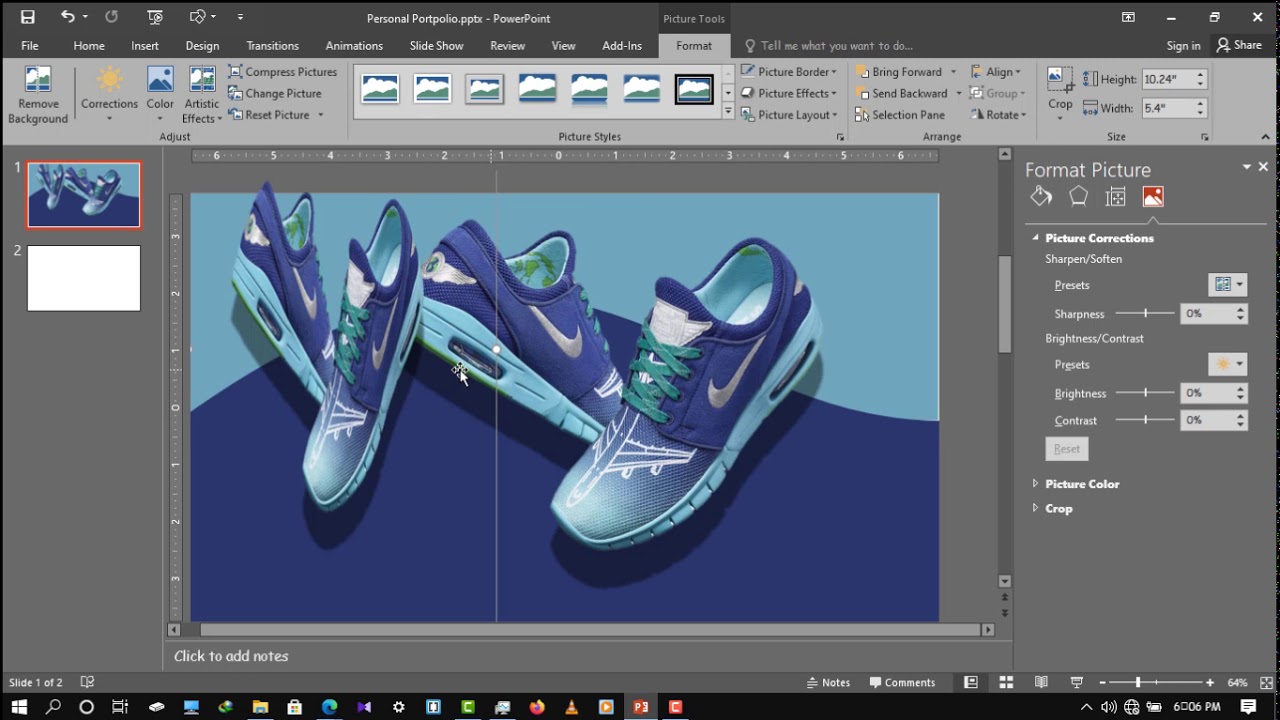Select the Fill & Line pane icon
Viewport: 1280px width, 720px height.
1041,197
